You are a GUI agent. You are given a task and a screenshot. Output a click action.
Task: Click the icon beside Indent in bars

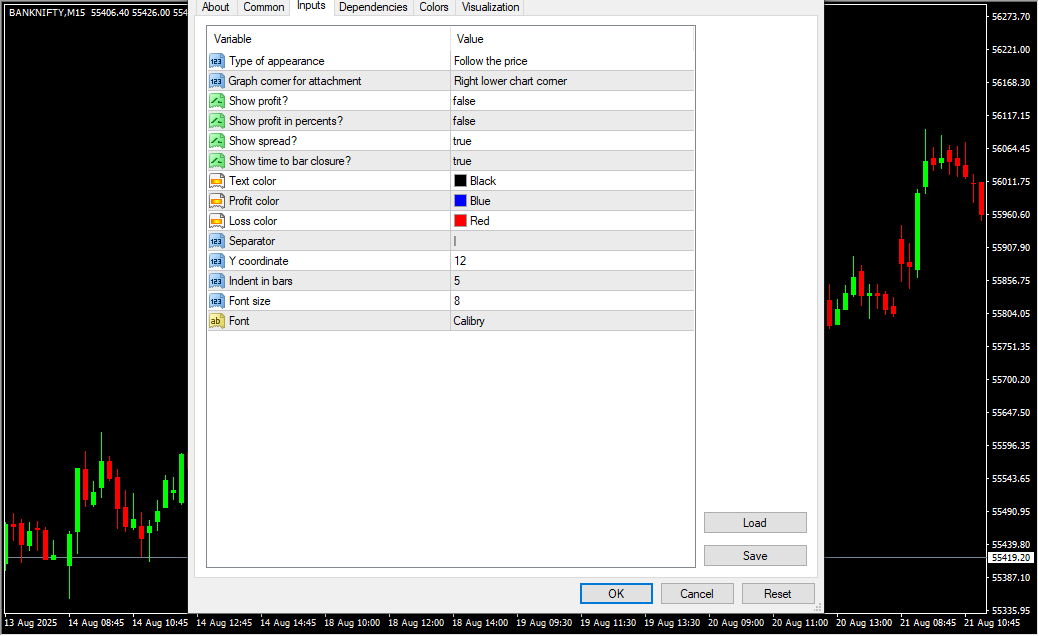pyautogui.click(x=216, y=281)
